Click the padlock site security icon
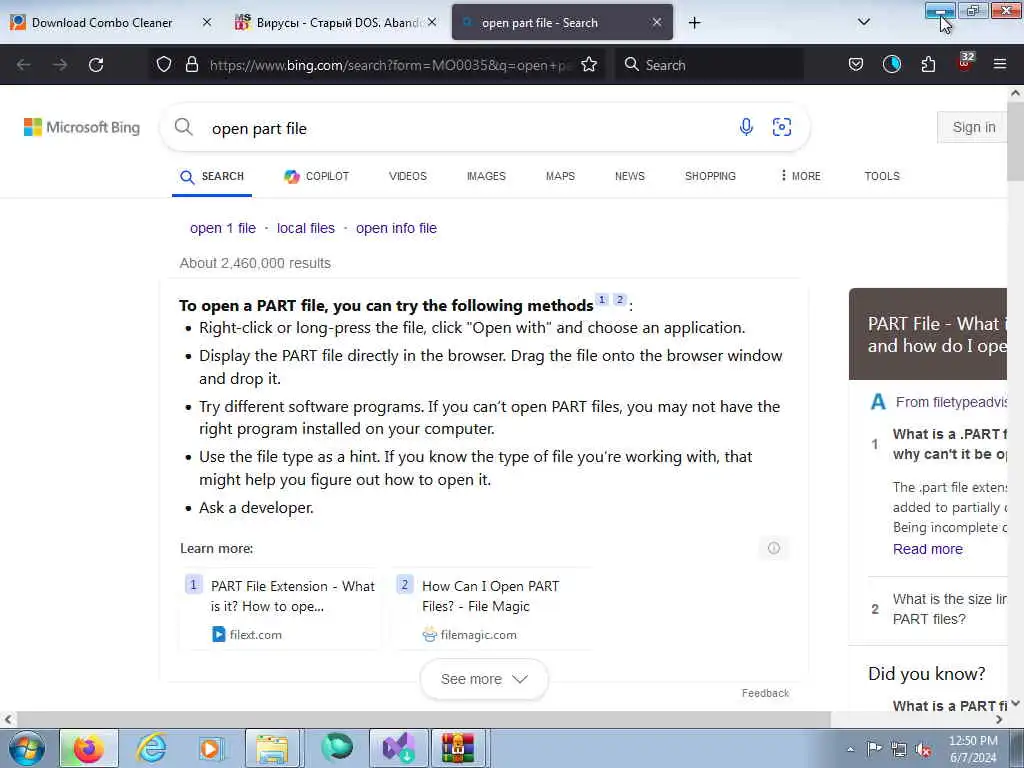The image size is (1024, 768). pyautogui.click(x=191, y=64)
